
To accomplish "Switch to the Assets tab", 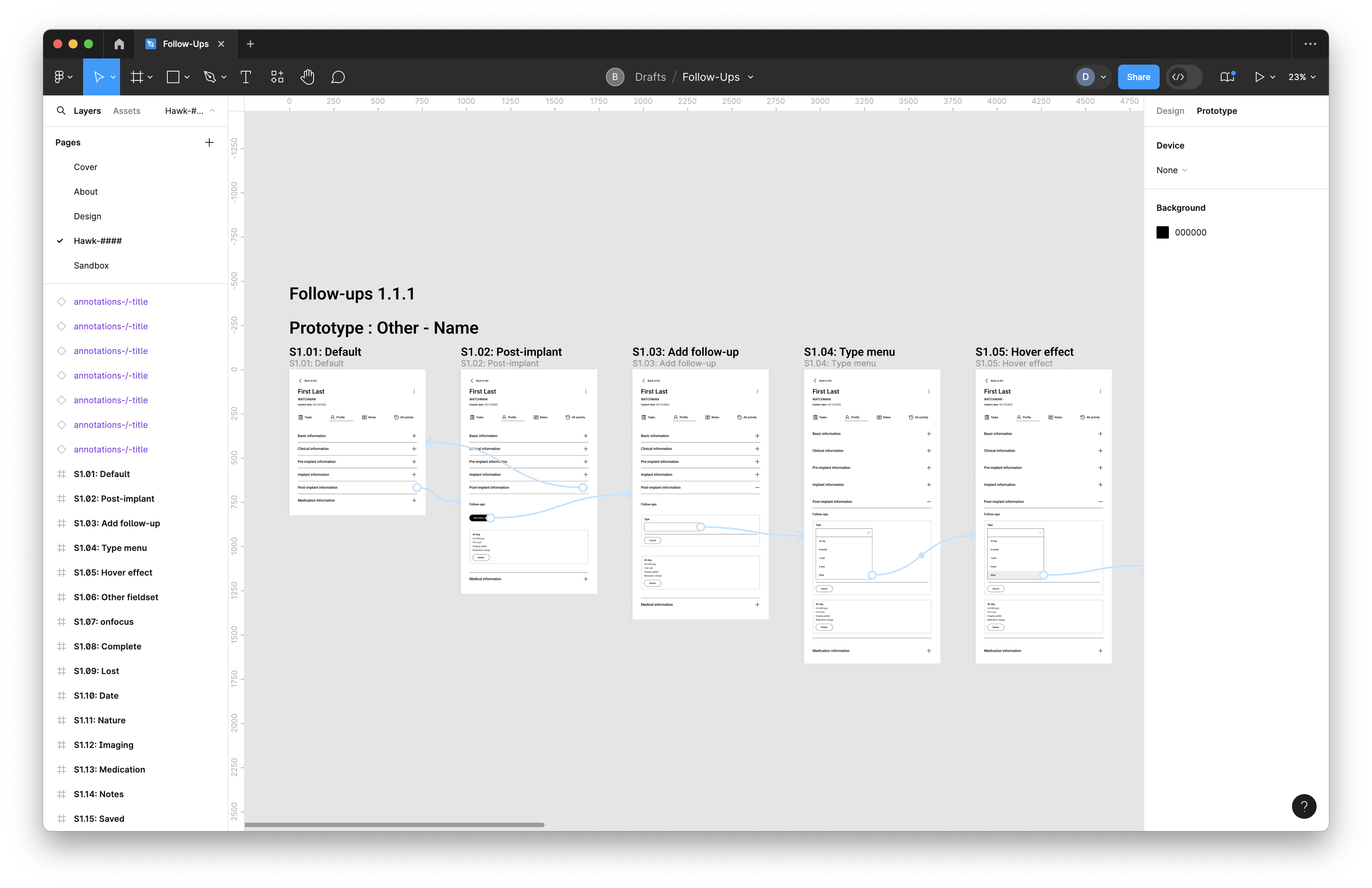I will (126, 111).
